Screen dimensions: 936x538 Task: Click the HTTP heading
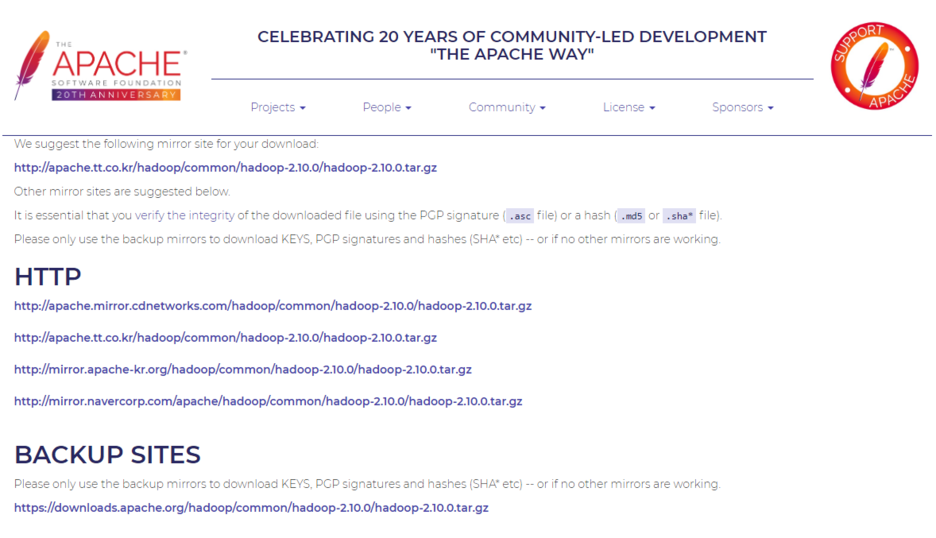pos(48,277)
